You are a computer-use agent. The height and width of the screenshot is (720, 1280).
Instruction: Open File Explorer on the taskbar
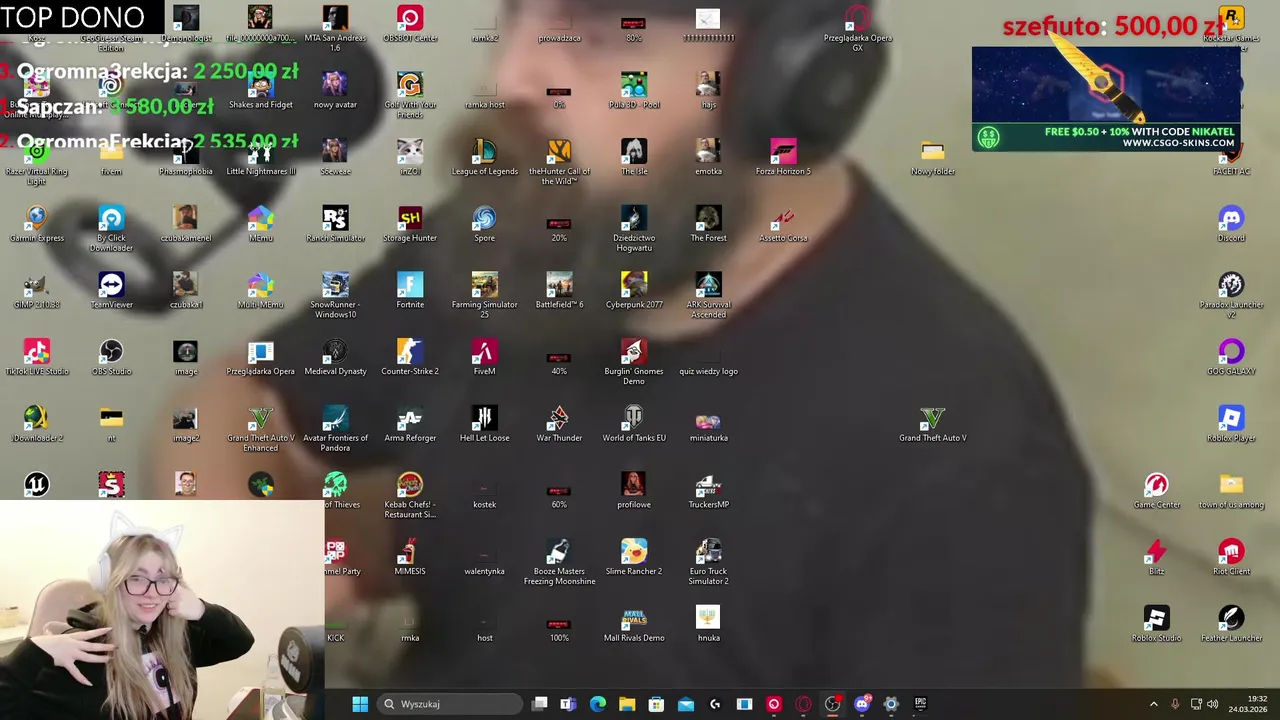627,704
